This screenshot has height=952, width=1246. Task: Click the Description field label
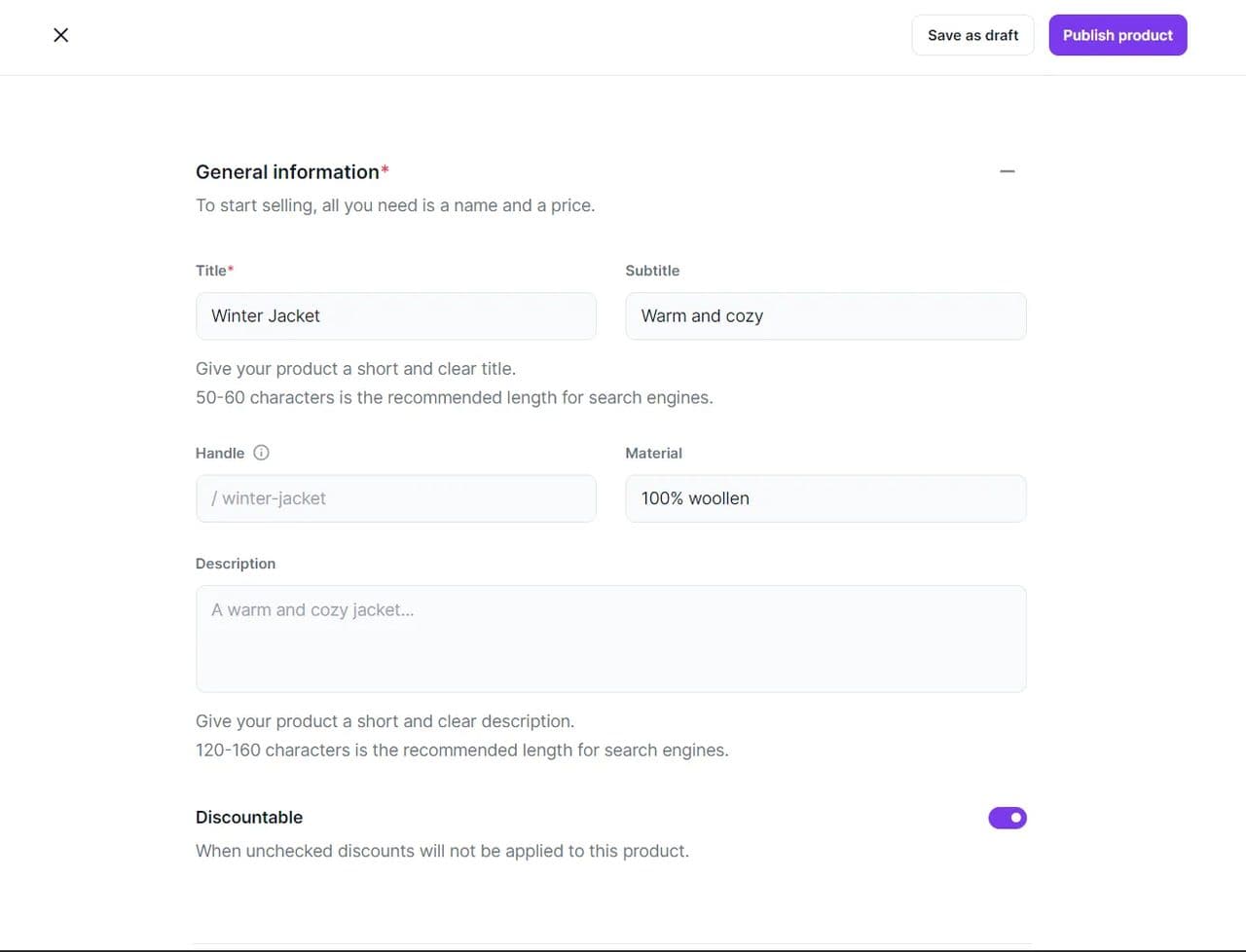pyautogui.click(x=236, y=564)
